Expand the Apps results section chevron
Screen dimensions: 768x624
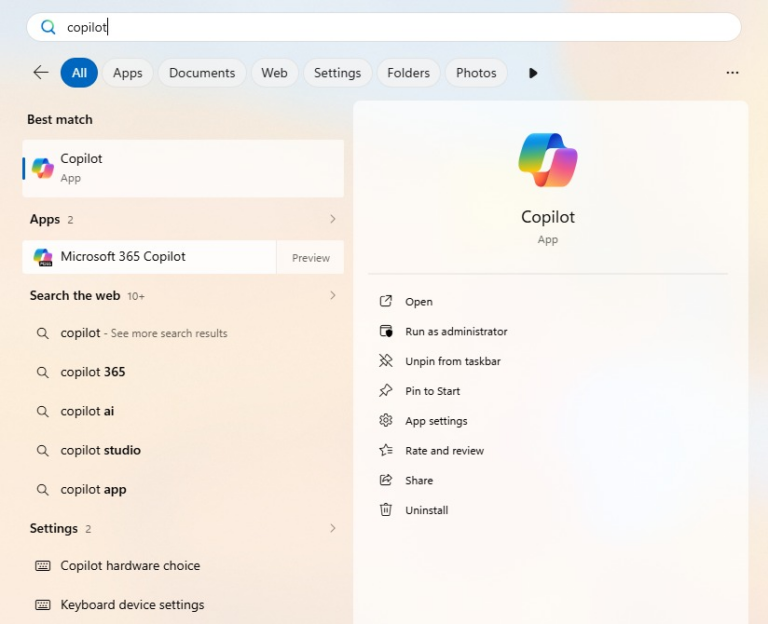click(x=332, y=219)
